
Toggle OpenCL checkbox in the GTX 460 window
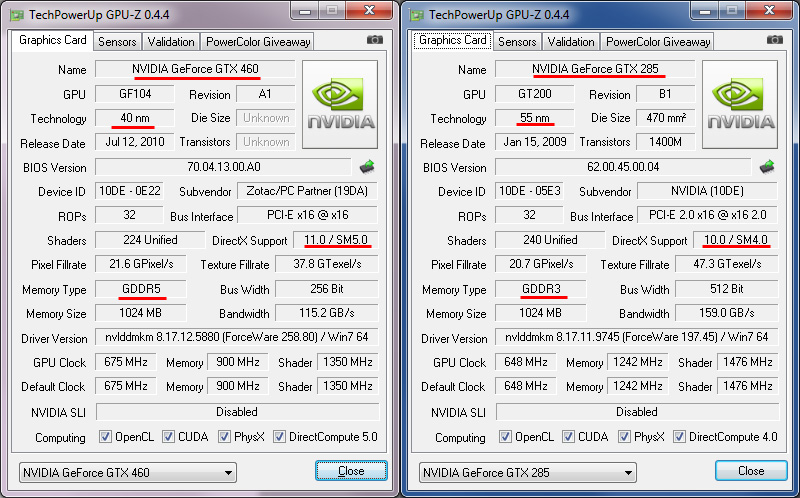[x=105, y=437]
